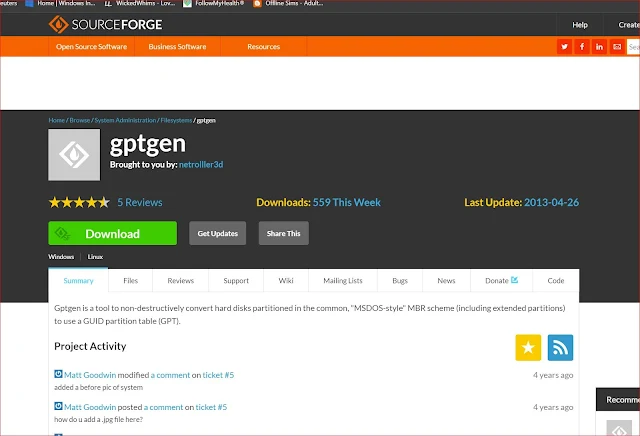Screen dimensions: 640x436
Task: Click the Filesystems breadcrumb link
Action: (176, 120)
